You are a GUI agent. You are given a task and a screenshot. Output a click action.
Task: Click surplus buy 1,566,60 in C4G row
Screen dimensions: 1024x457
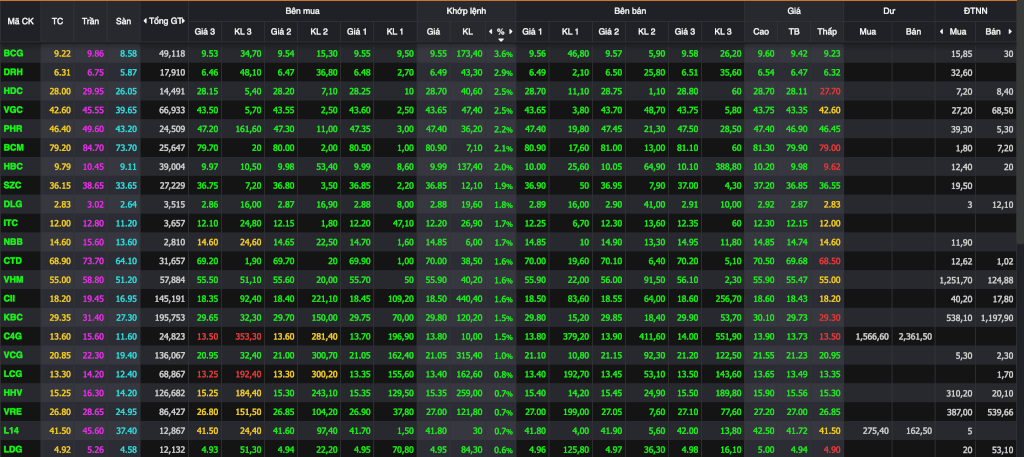click(872, 338)
